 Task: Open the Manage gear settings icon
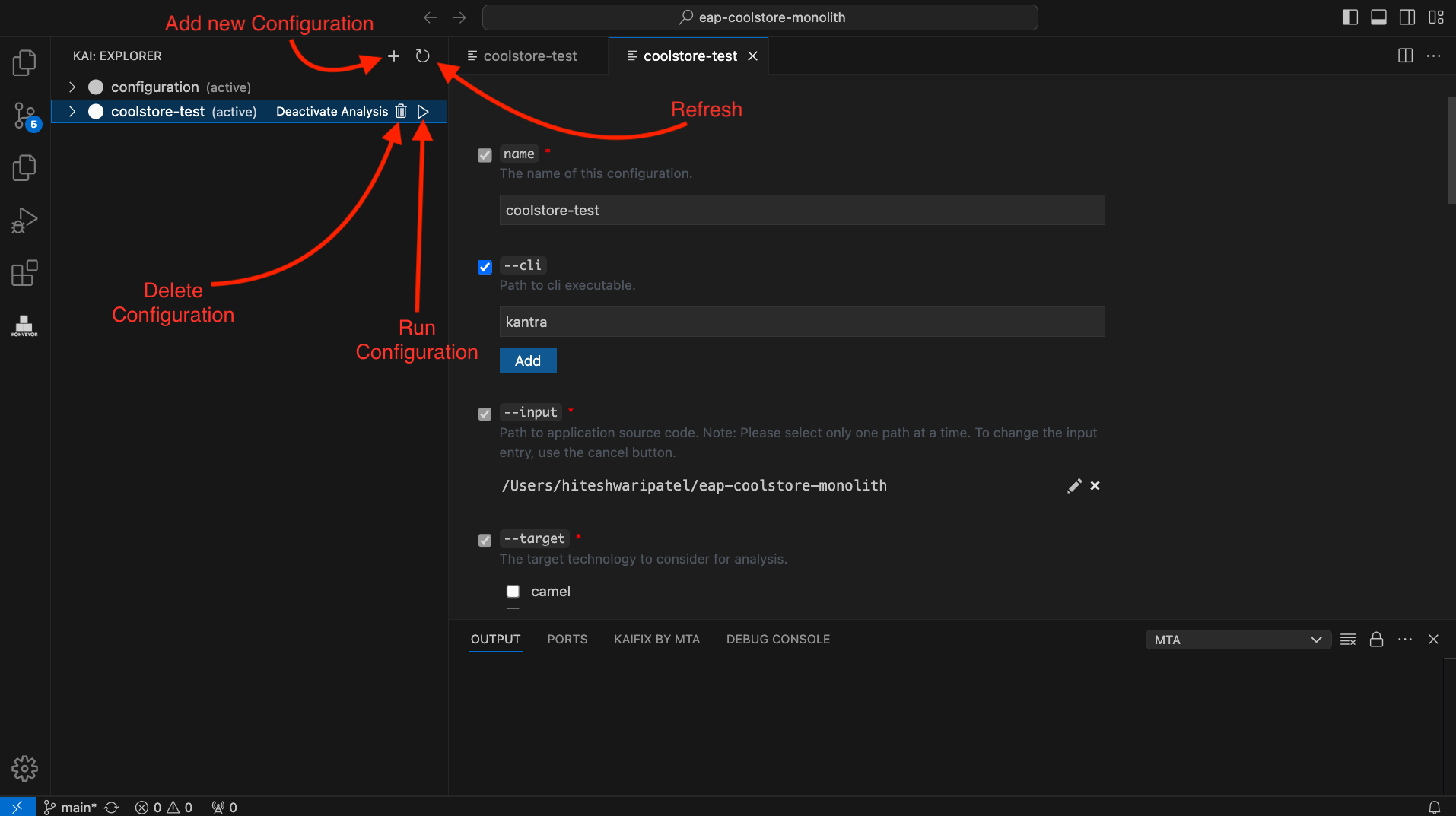(24, 768)
